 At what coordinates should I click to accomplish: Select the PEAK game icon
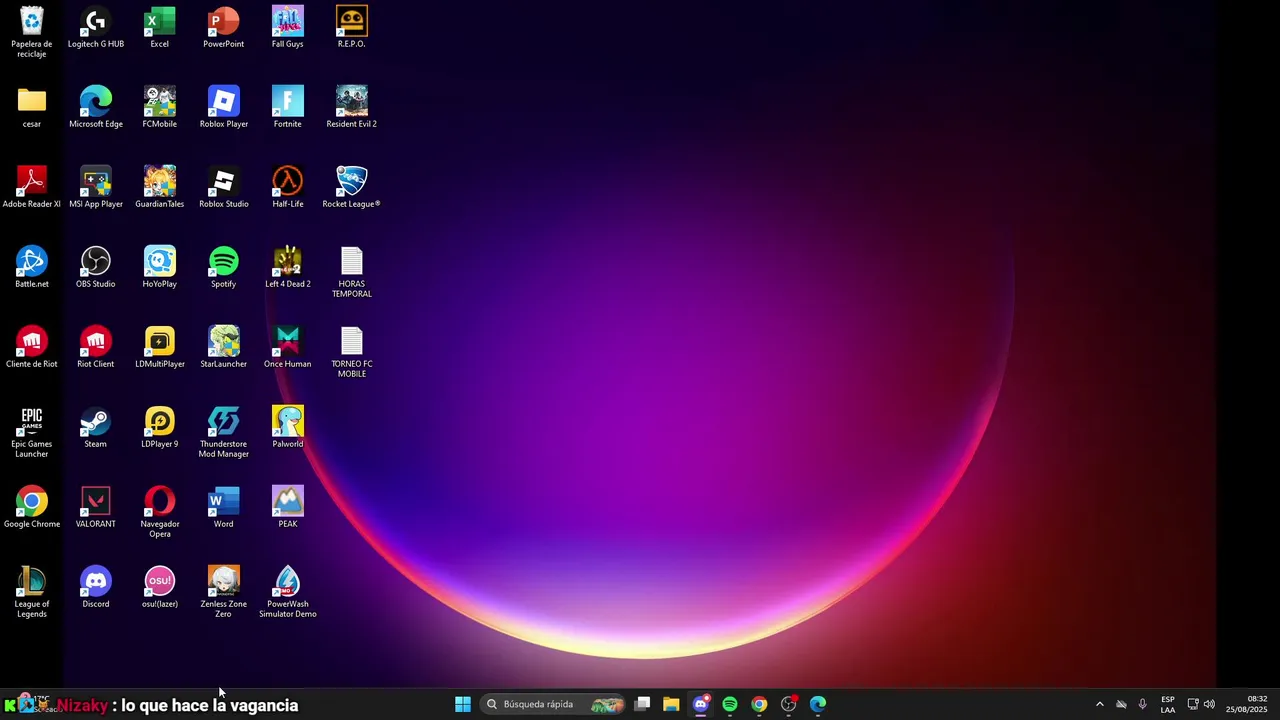288,507
